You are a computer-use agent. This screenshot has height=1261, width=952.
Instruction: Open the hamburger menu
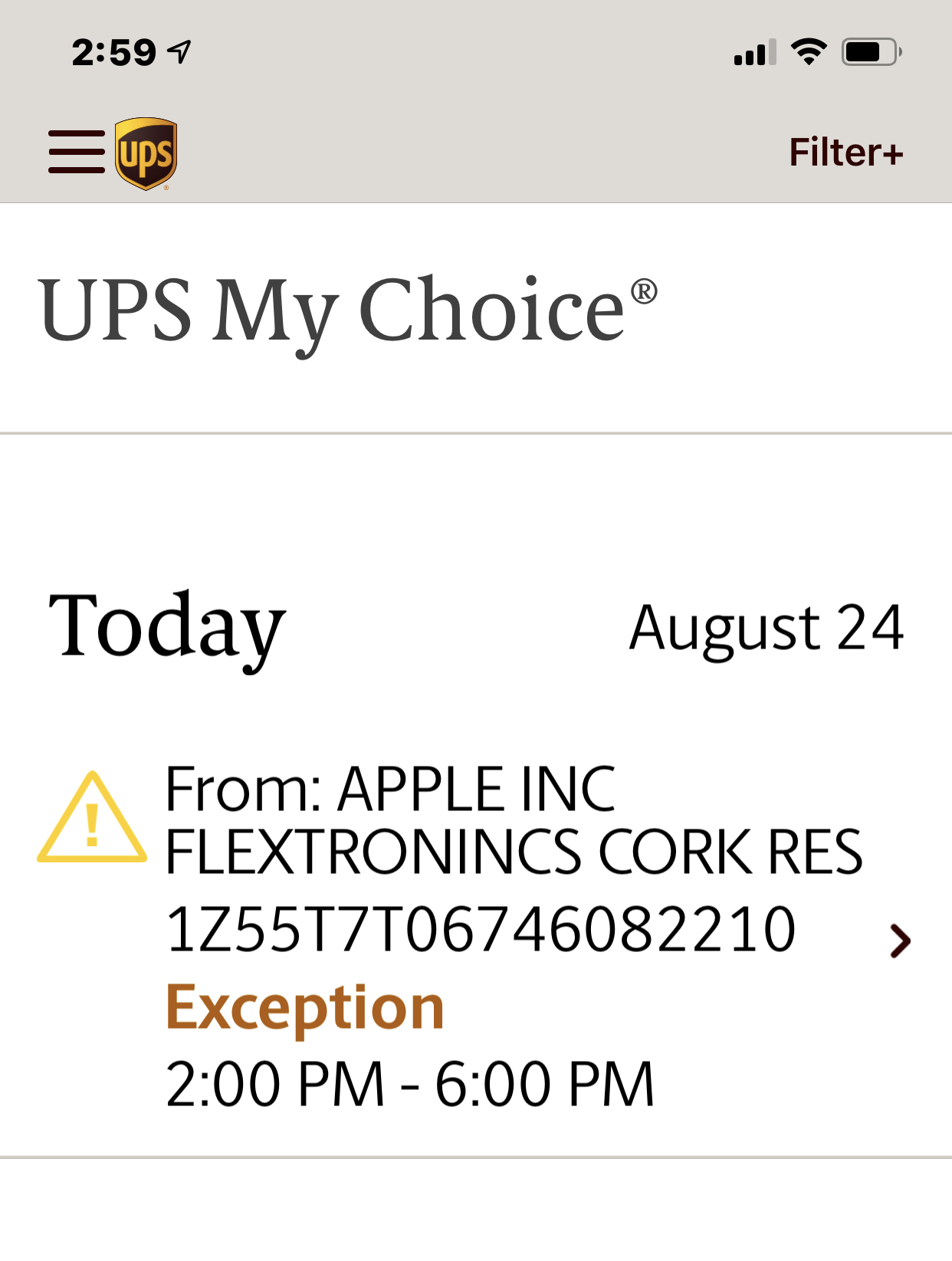[77, 152]
